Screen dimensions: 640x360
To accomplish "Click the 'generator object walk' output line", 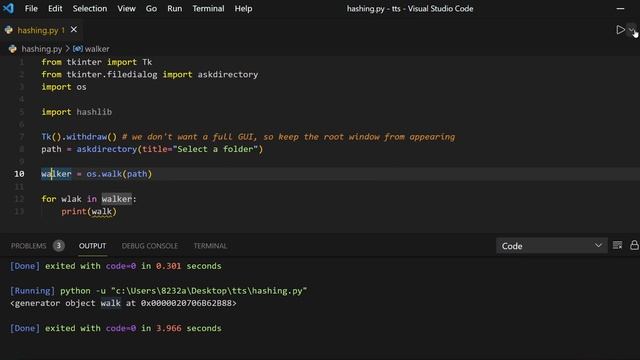I will (123, 303).
